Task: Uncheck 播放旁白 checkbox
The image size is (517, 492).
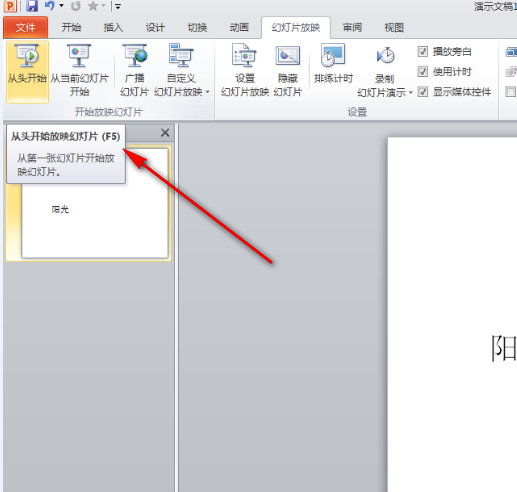Action: 423,52
